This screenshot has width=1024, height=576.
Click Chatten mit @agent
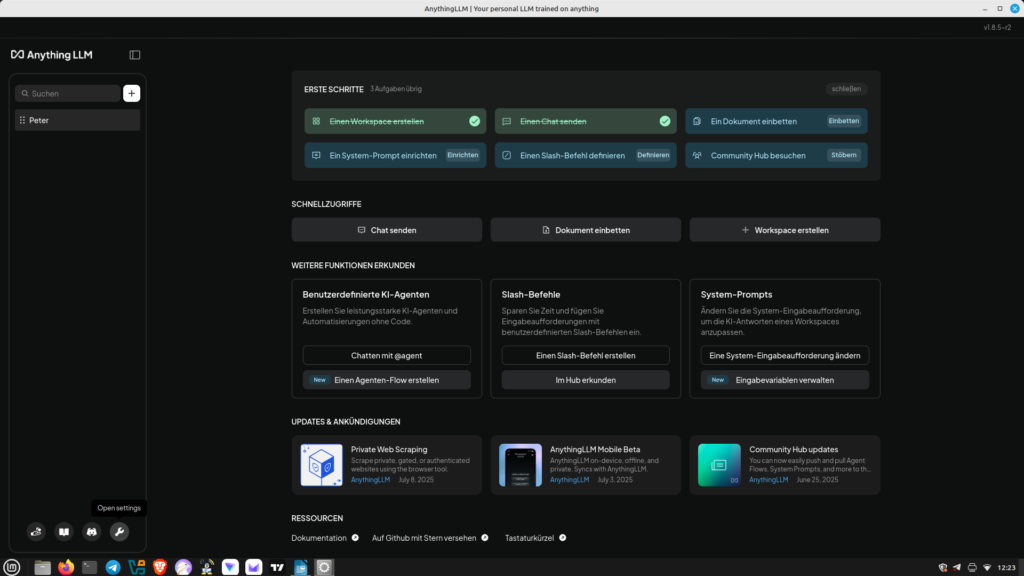(387, 355)
